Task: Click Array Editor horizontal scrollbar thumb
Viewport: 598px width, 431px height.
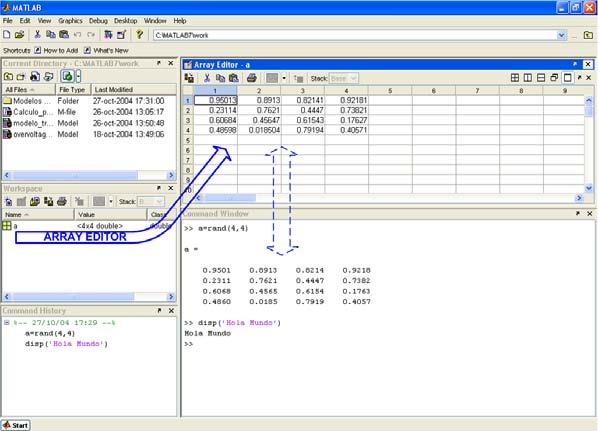Action: 230,198
